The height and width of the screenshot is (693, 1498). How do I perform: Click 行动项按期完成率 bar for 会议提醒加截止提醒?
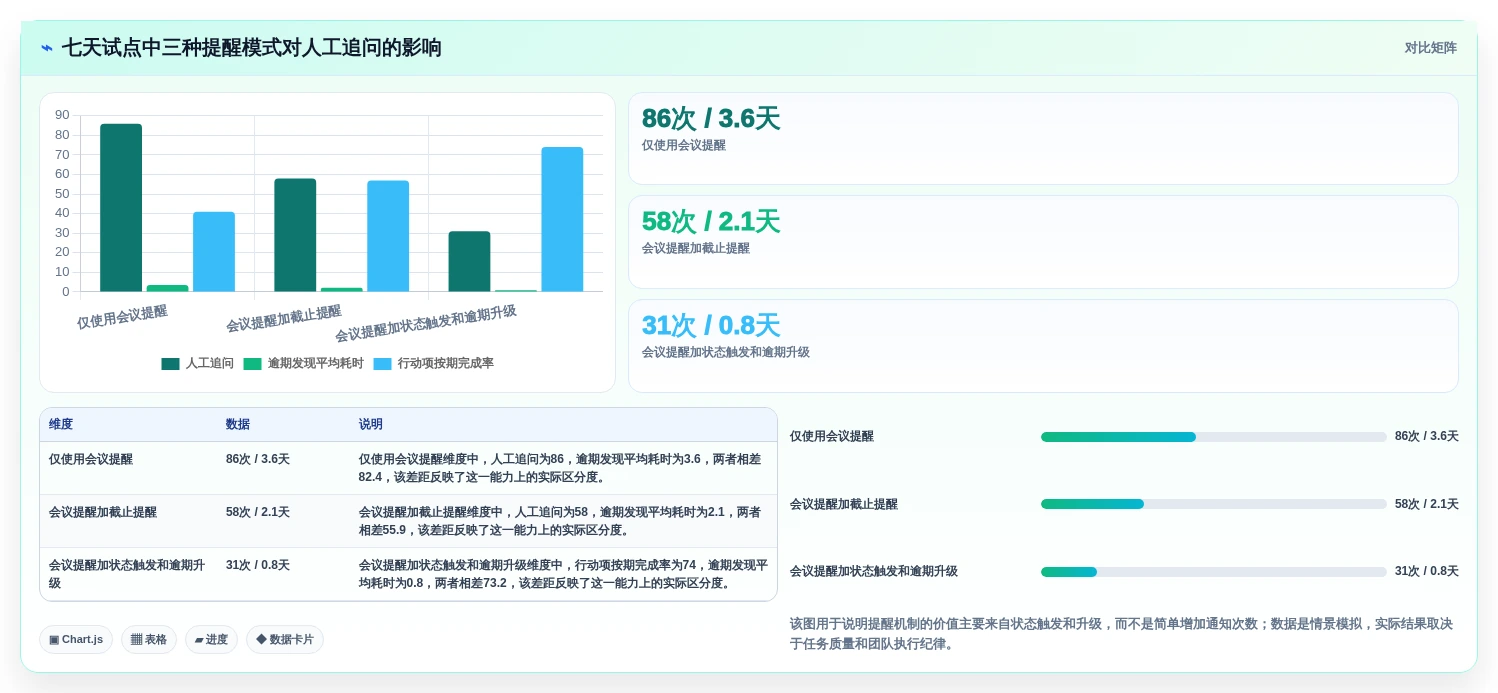click(388, 236)
